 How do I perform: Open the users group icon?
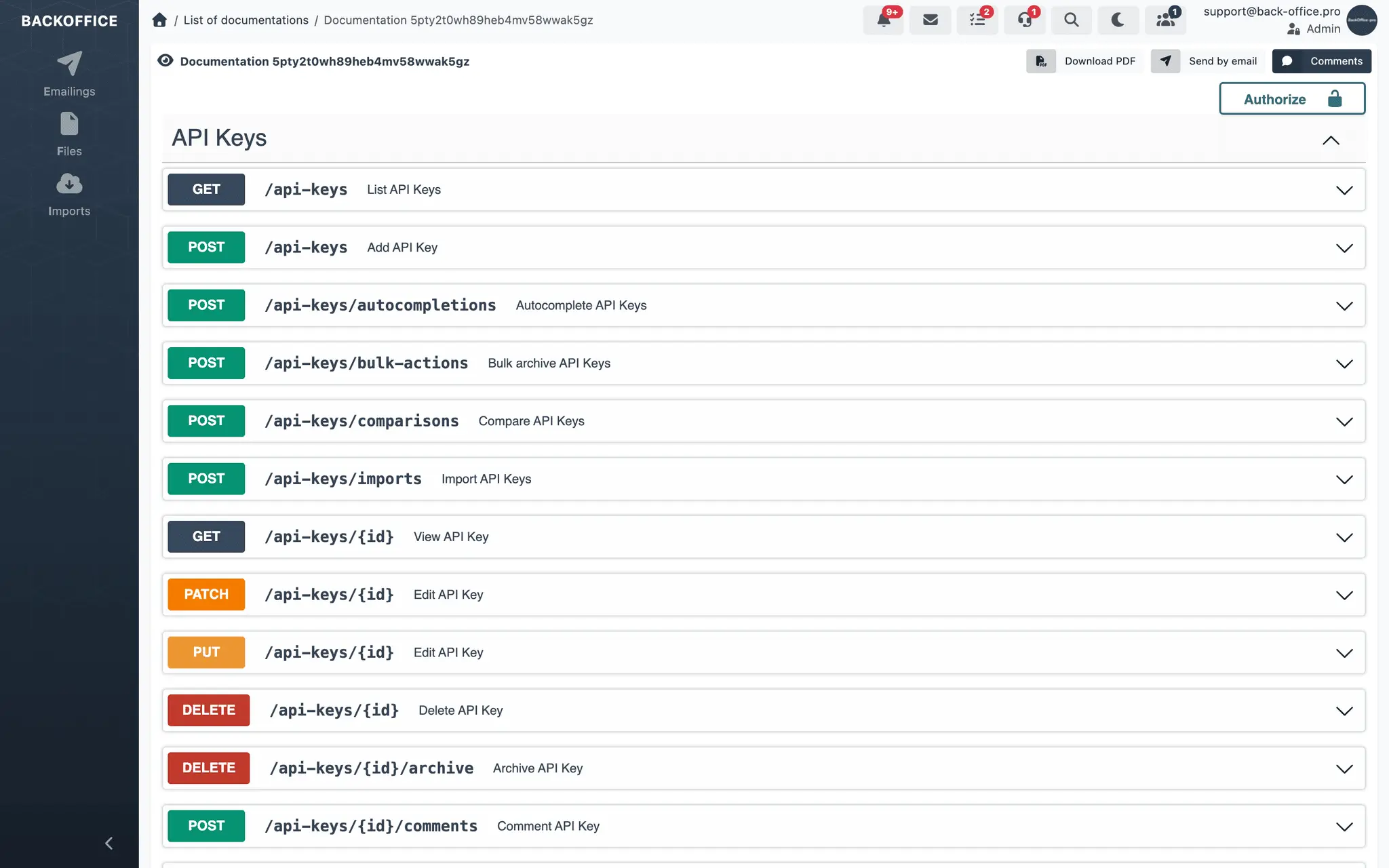tap(1165, 20)
